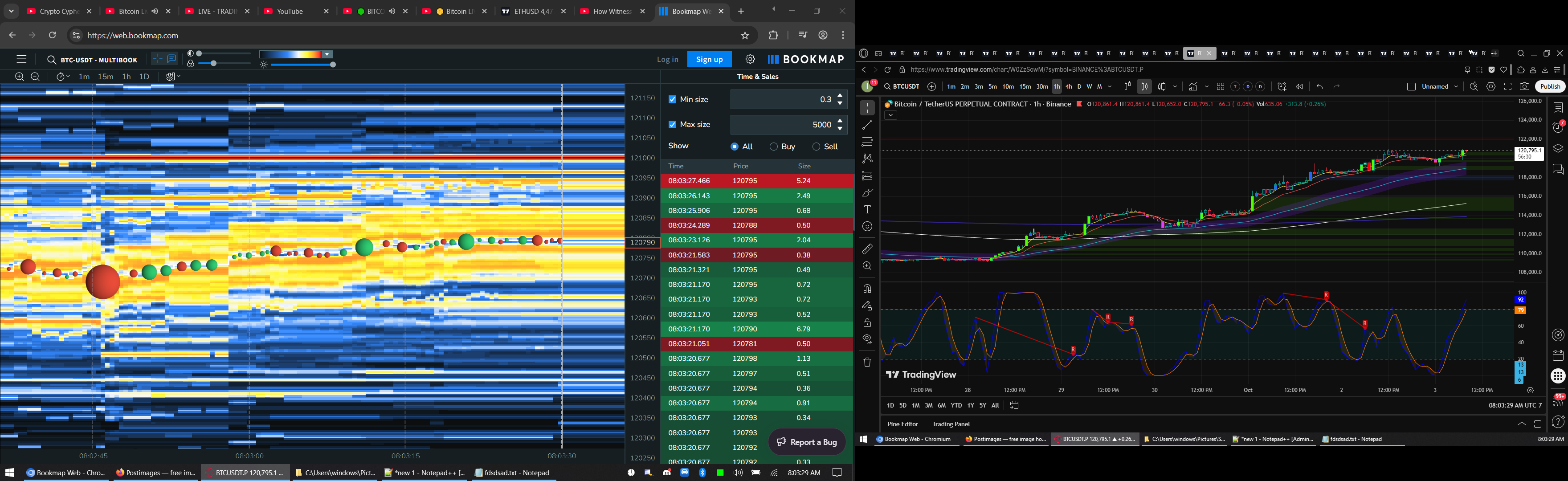
Task: Expand TradingView more timeframes chevron
Action: (1110, 86)
